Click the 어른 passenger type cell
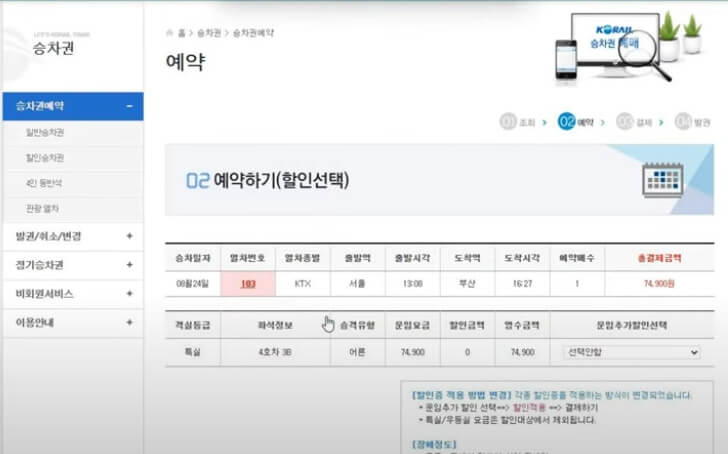This screenshot has height=454, width=728. click(357, 352)
